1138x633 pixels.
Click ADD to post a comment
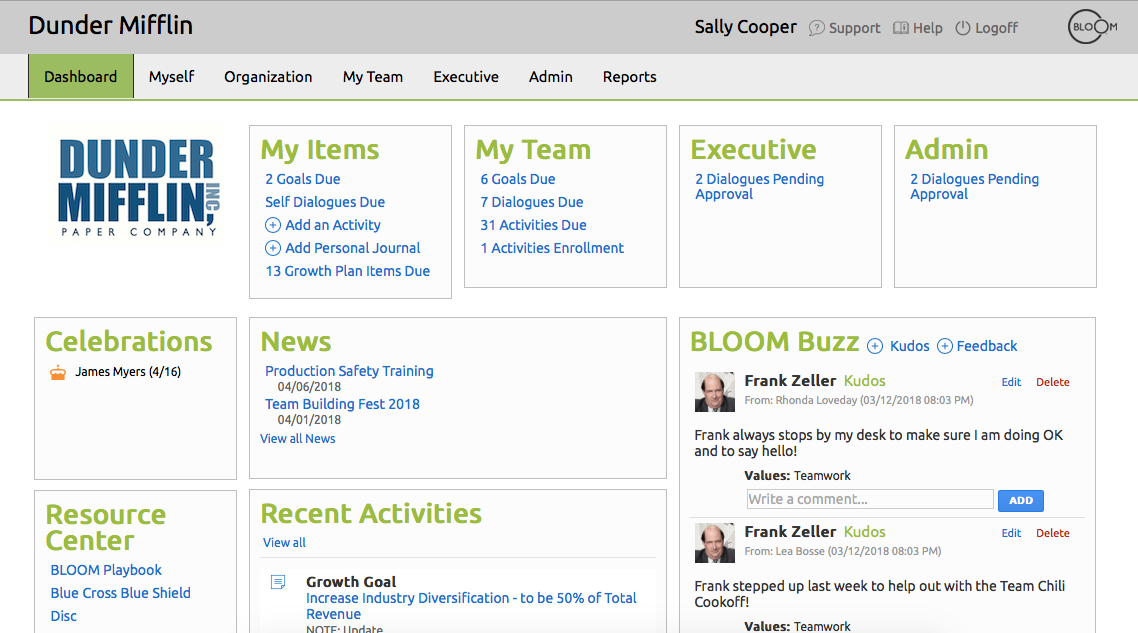(x=1020, y=500)
